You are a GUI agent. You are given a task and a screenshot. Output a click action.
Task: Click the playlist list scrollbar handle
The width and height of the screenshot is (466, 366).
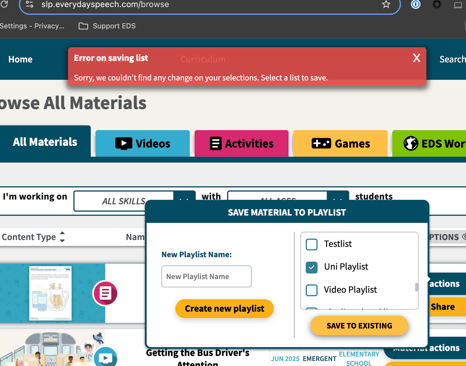416,287
